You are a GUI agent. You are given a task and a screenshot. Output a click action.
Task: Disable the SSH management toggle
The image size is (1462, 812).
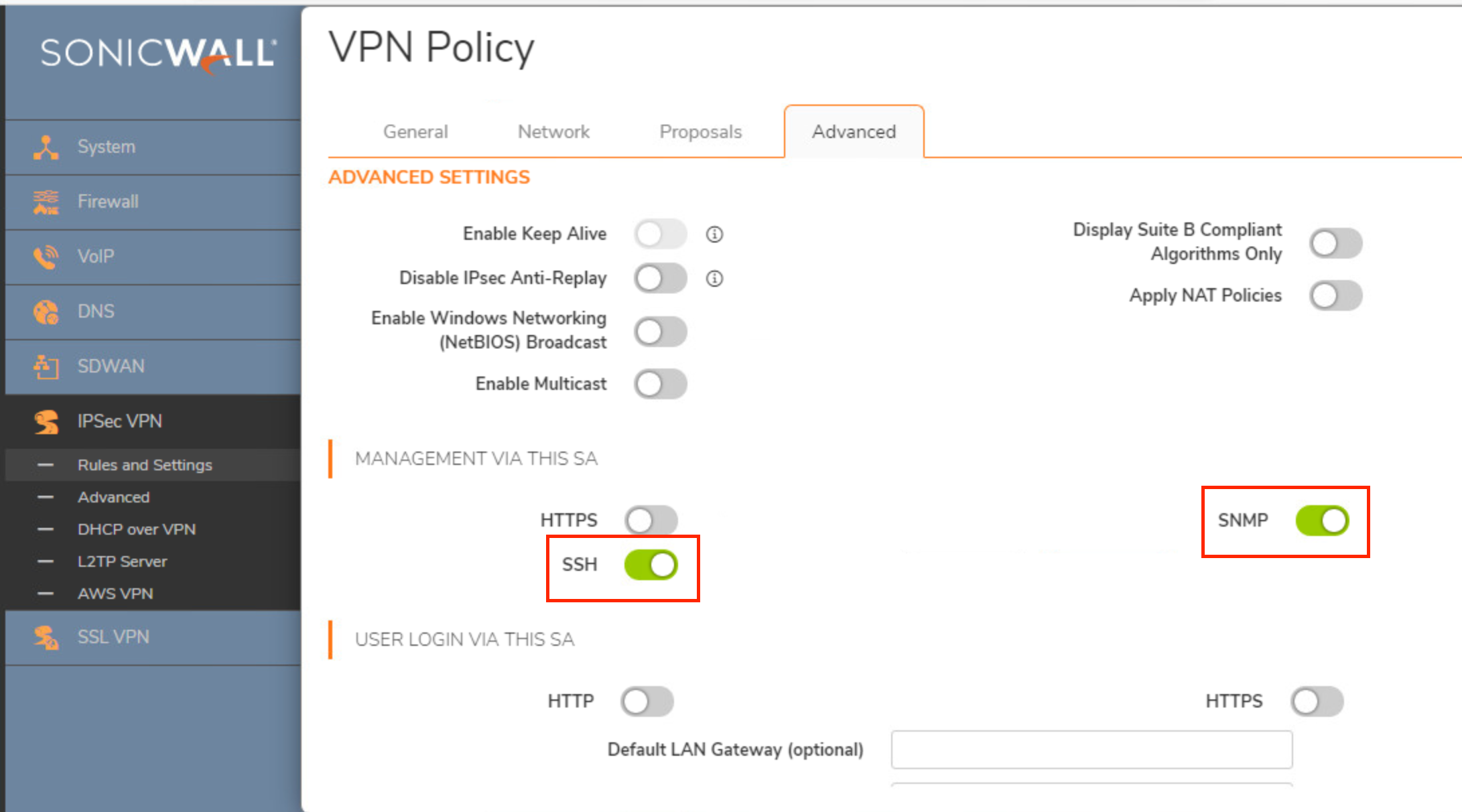click(x=651, y=565)
